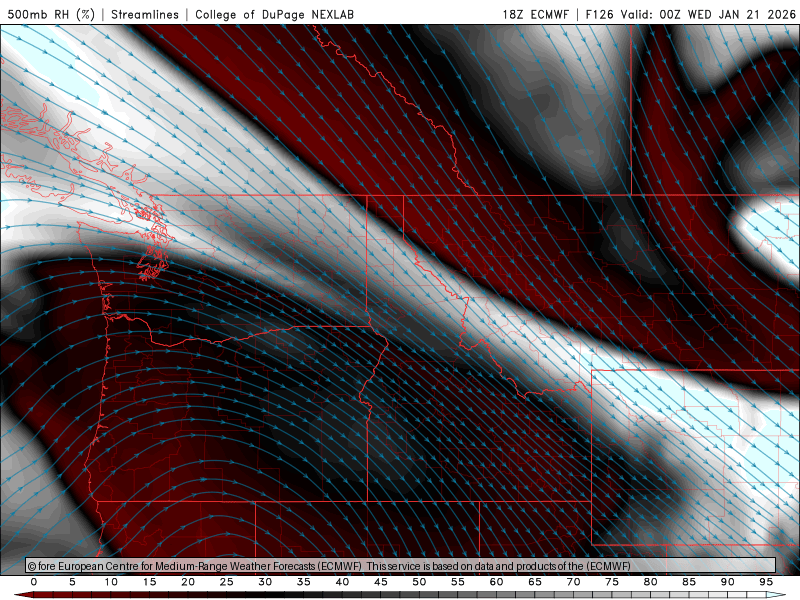Click "College of DuPage NEXLAB" header text
This screenshot has height=600, width=800.
[274, 14]
